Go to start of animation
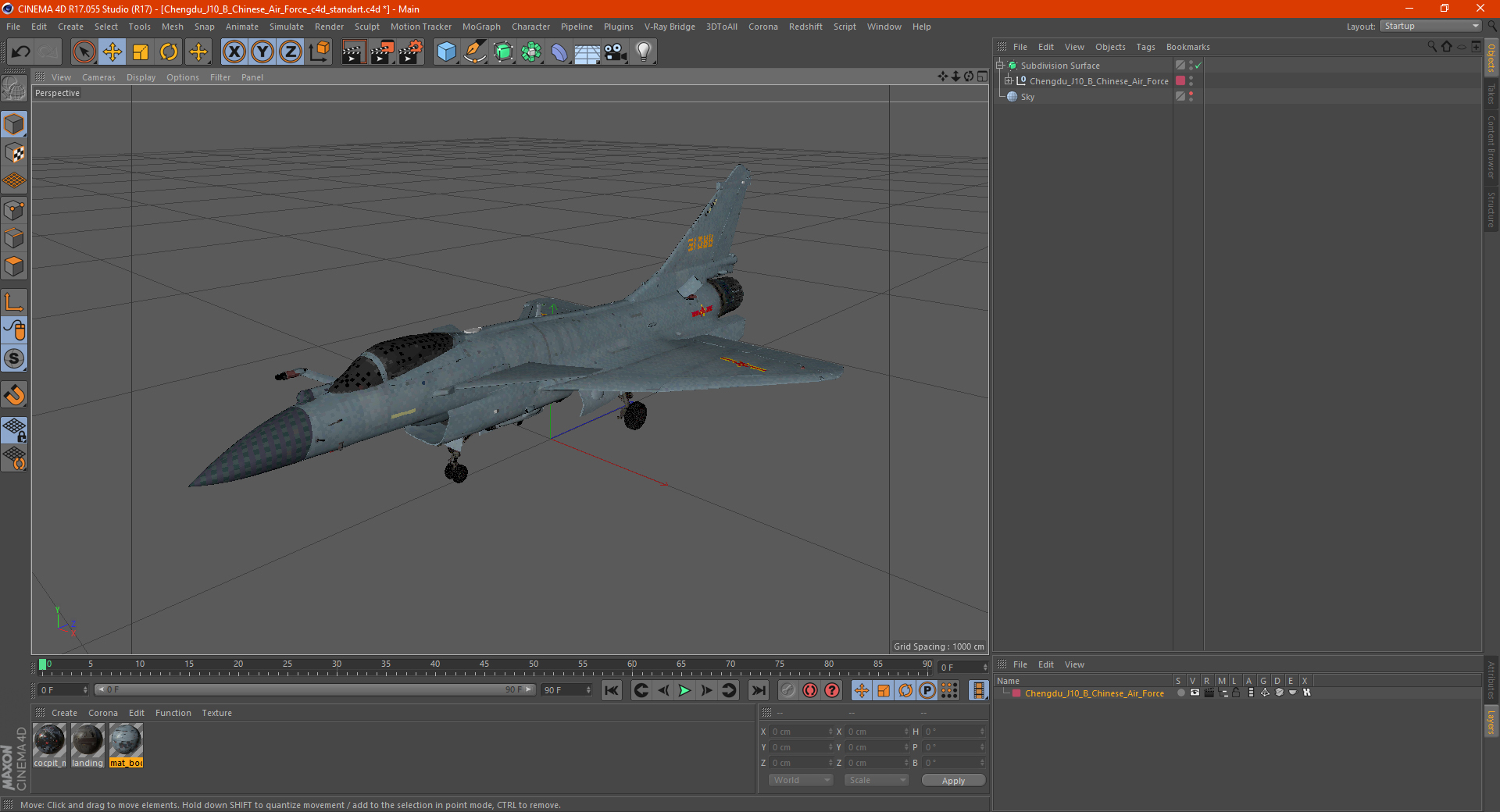Viewport: 1500px width, 812px height. 612,690
